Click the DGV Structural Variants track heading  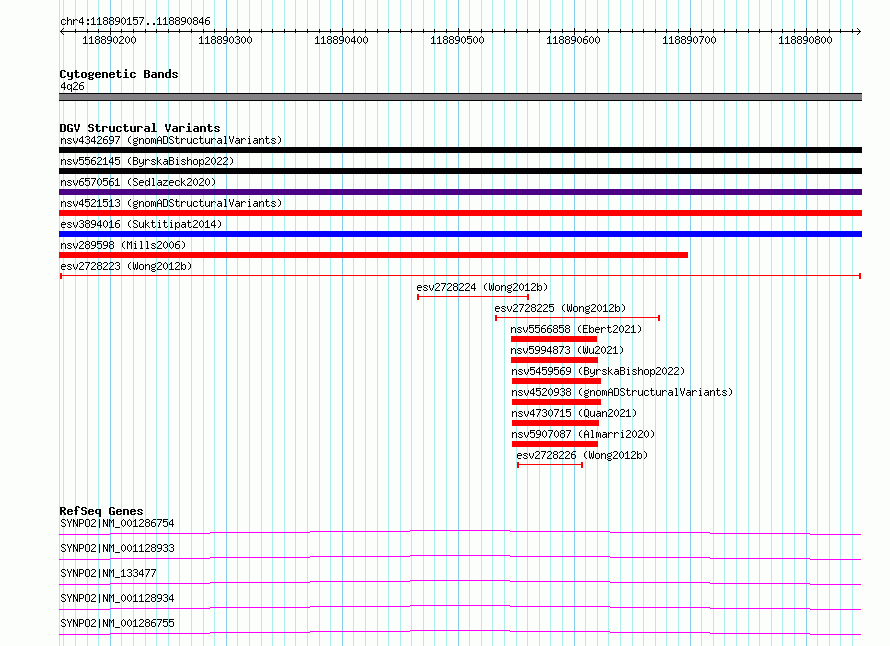click(x=140, y=128)
